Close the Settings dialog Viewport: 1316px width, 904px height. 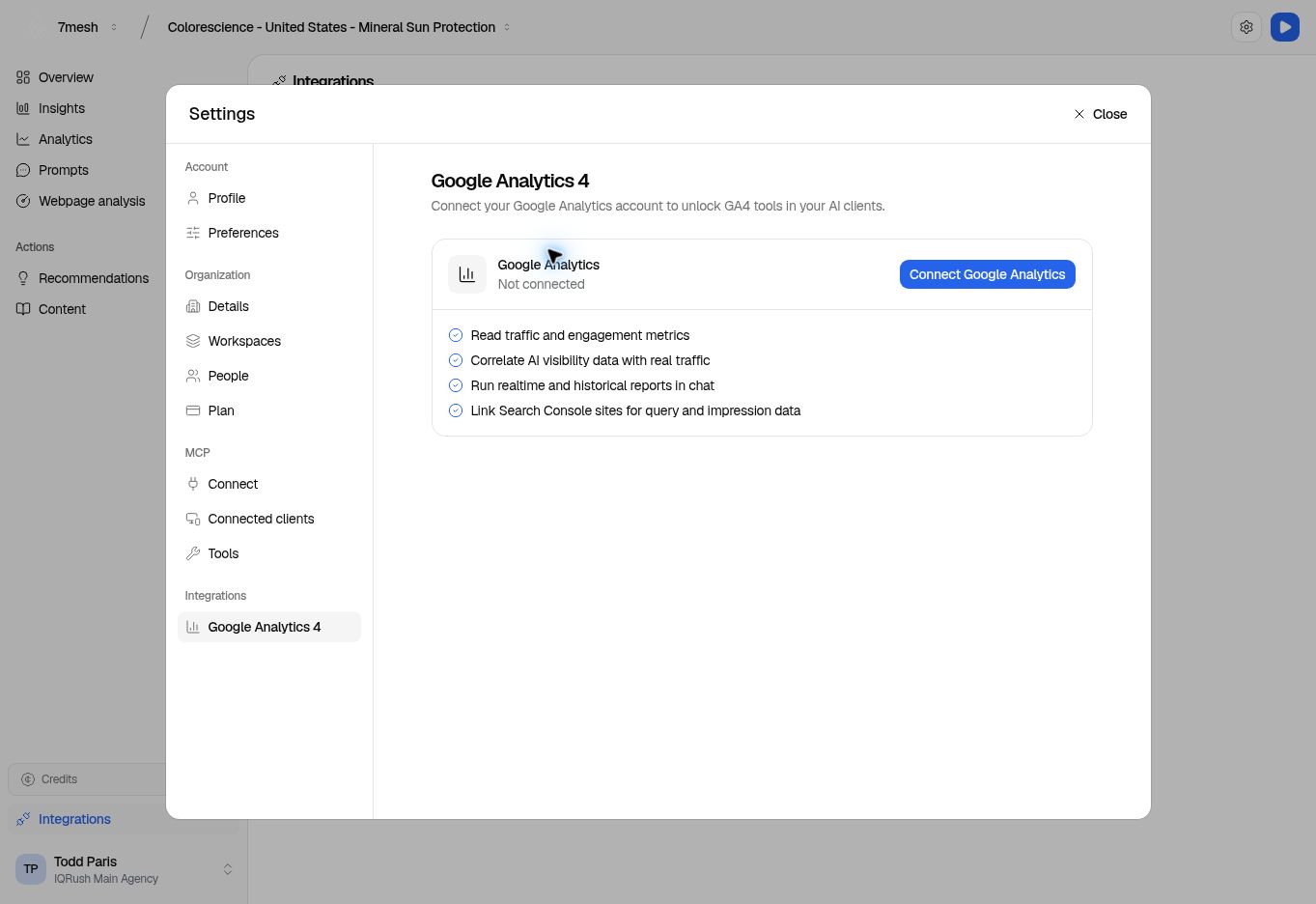click(1101, 114)
